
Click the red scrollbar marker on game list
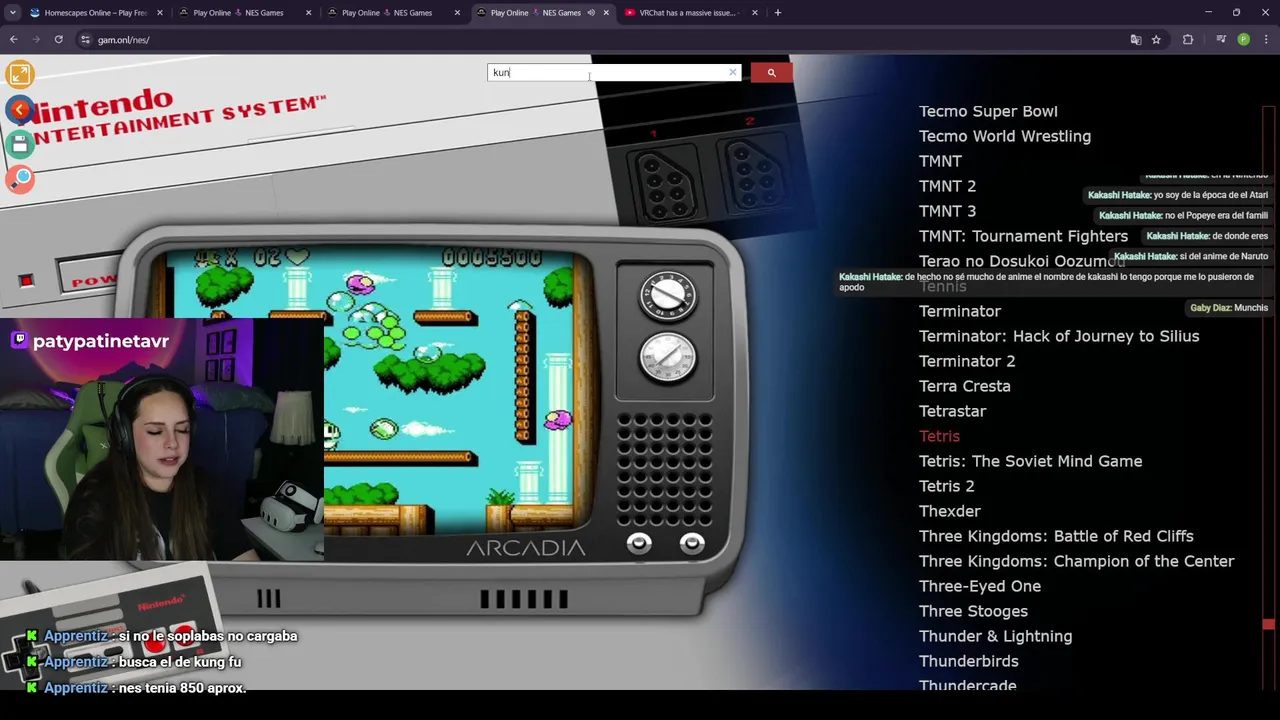[1268, 624]
